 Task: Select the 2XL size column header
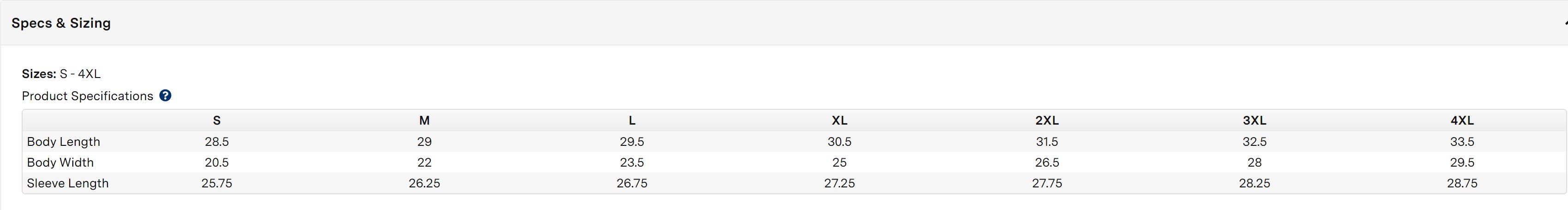click(x=1047, y=120)
